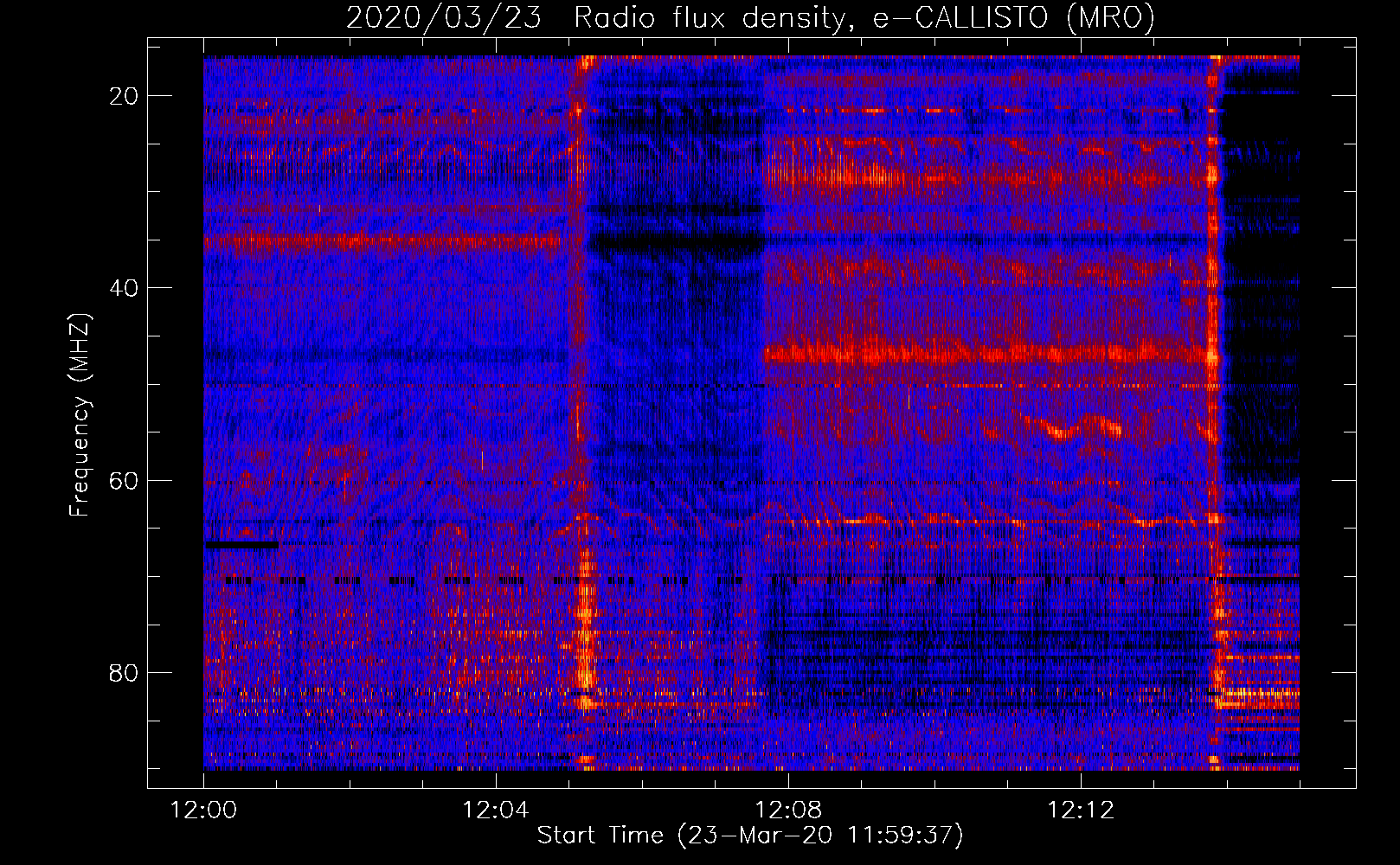Image resolution: width=1400 pixels, height=865 pixels.
Task: Click the '60' frequency tick label
Action: click(125, 480)
